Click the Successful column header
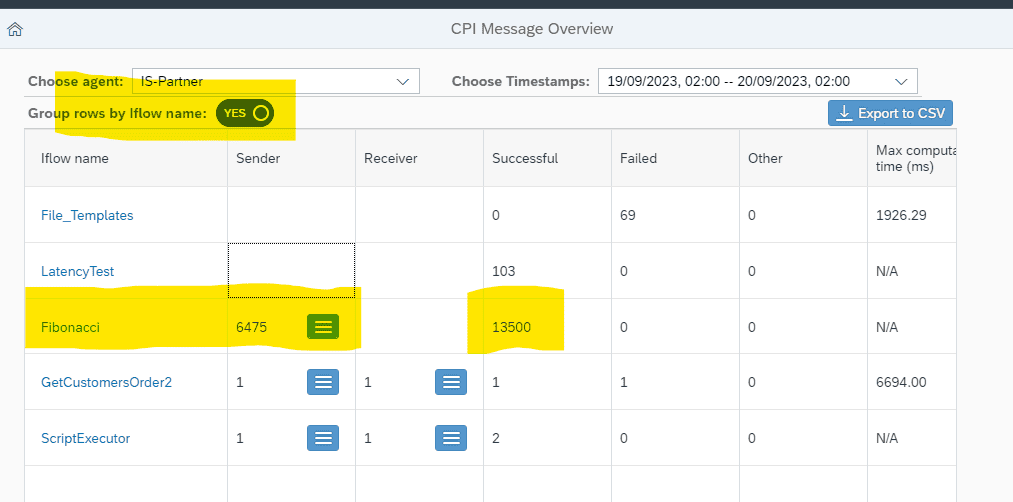This screenshot has width=1013, height=502. click(547, 158)
